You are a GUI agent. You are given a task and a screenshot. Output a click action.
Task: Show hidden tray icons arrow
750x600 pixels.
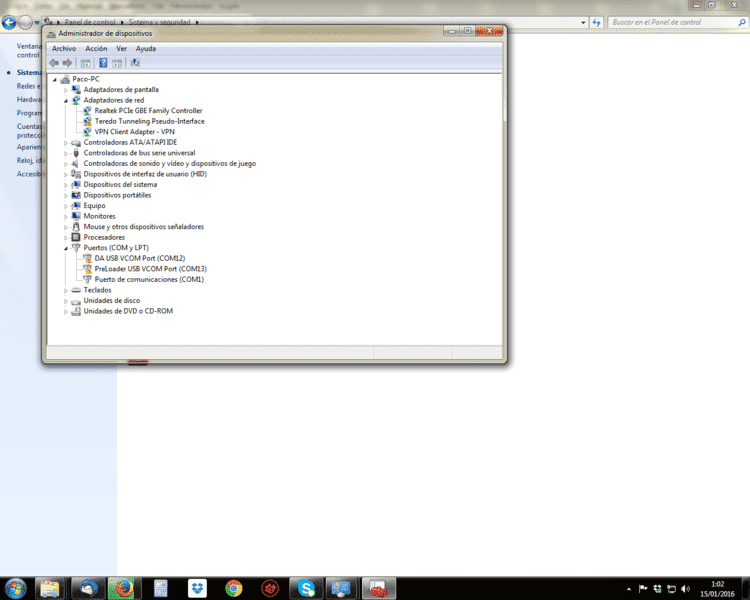[629, 589]
